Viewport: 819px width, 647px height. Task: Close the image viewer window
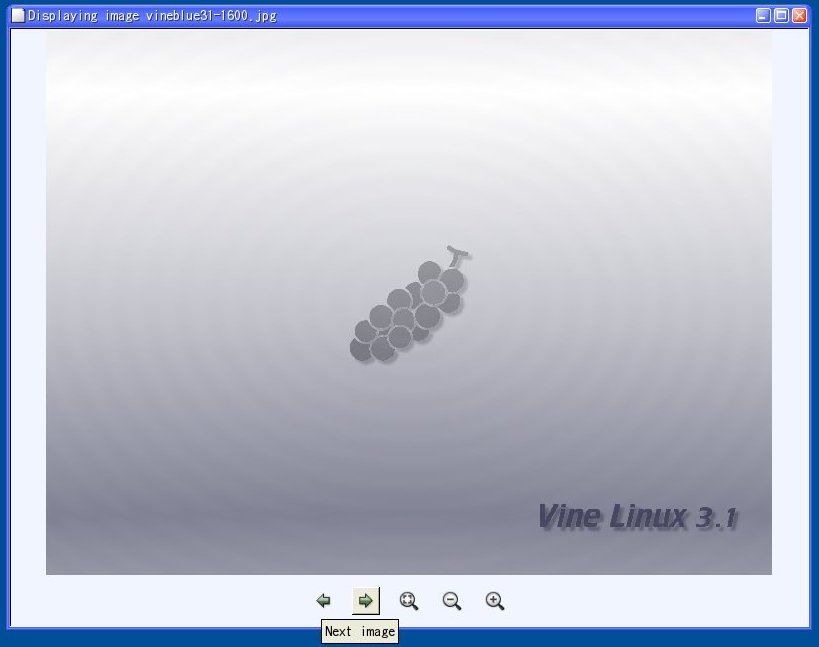coord(799,16)
